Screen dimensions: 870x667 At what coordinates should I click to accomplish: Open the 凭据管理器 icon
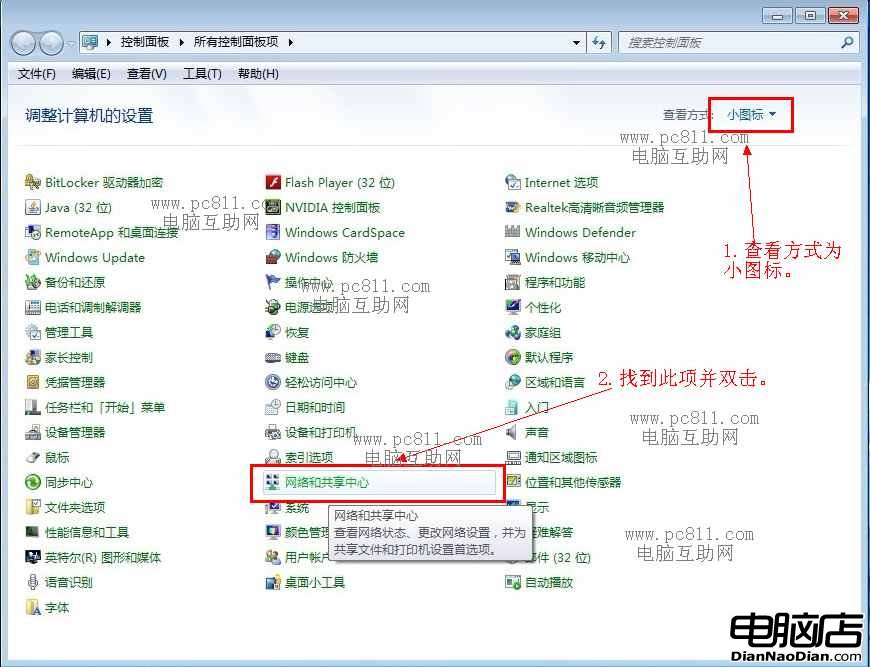(x=33, y=382)
